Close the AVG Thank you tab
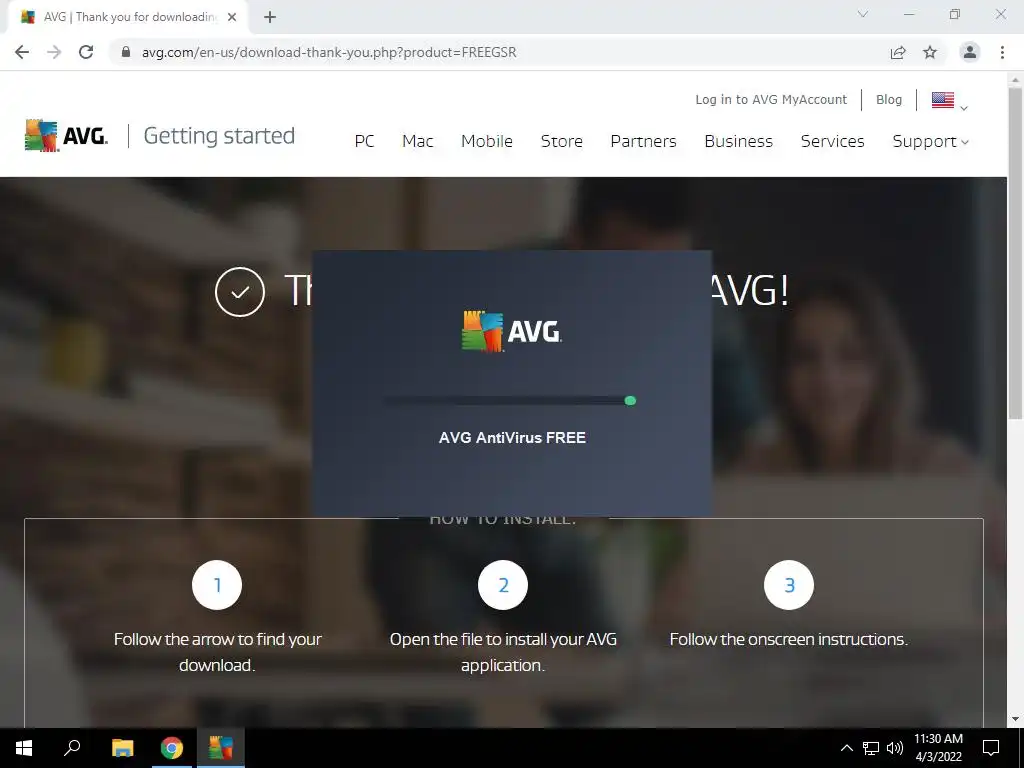The image size is (1024, 768). pyautogui.click(x=232, y=17)
